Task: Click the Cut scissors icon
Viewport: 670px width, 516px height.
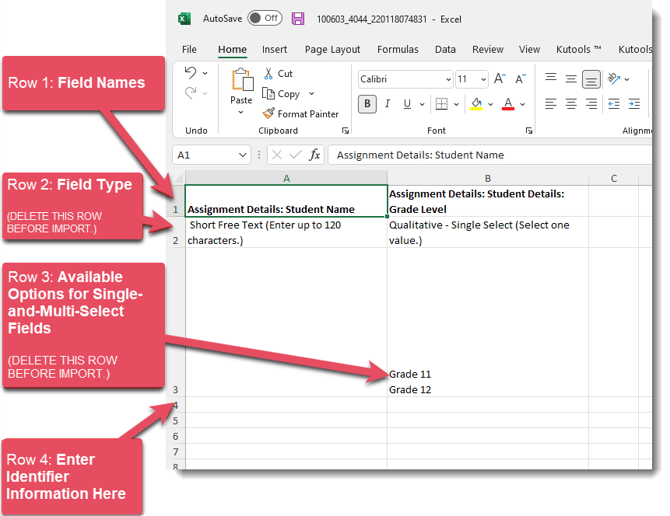Action: tap(268, 73)
